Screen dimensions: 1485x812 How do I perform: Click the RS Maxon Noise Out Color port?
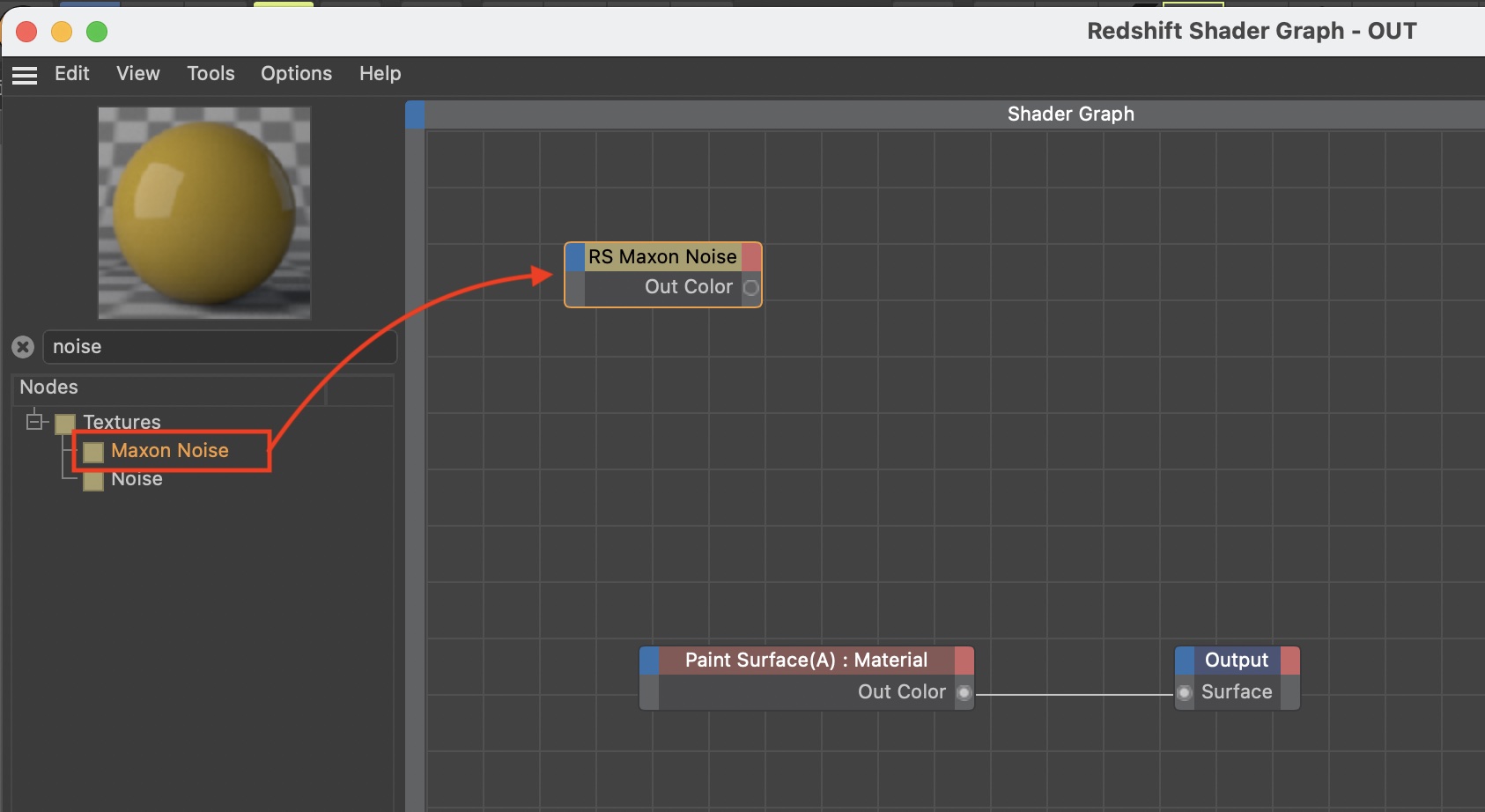[x=750, y=287]
